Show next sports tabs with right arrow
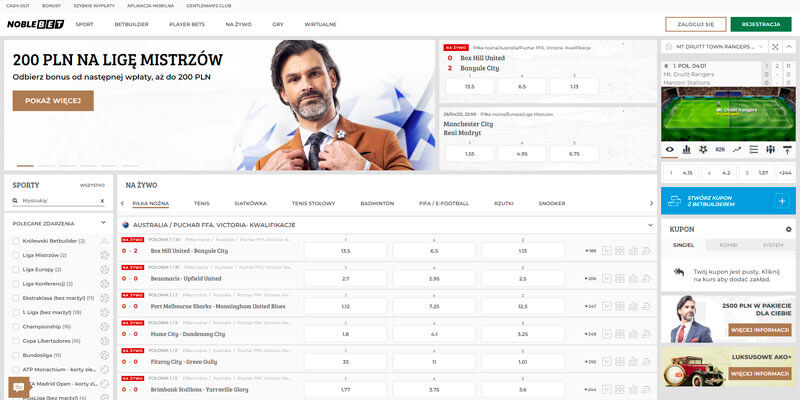800x400 pixels. [651, 203]
